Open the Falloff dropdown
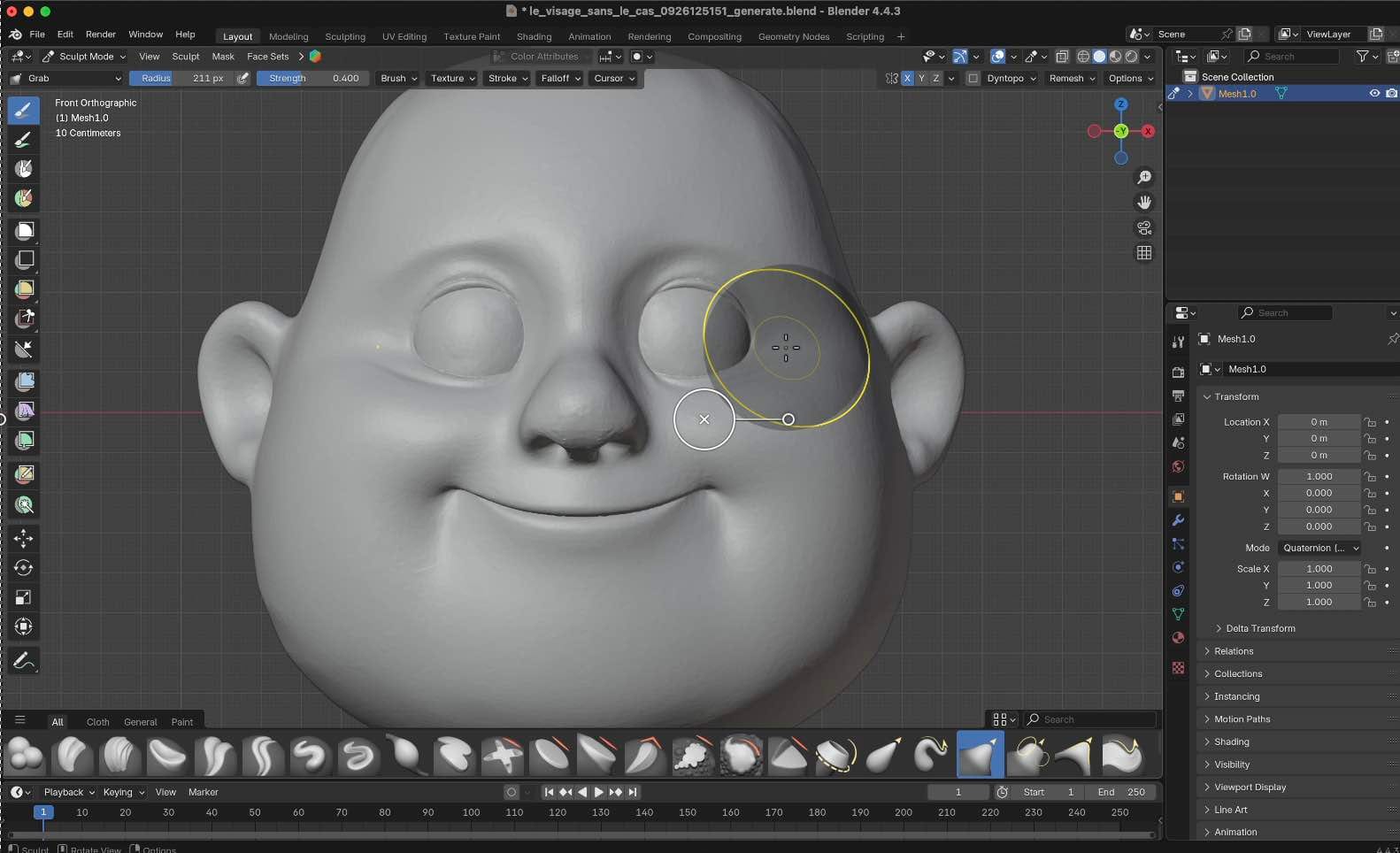 (560, 78)
